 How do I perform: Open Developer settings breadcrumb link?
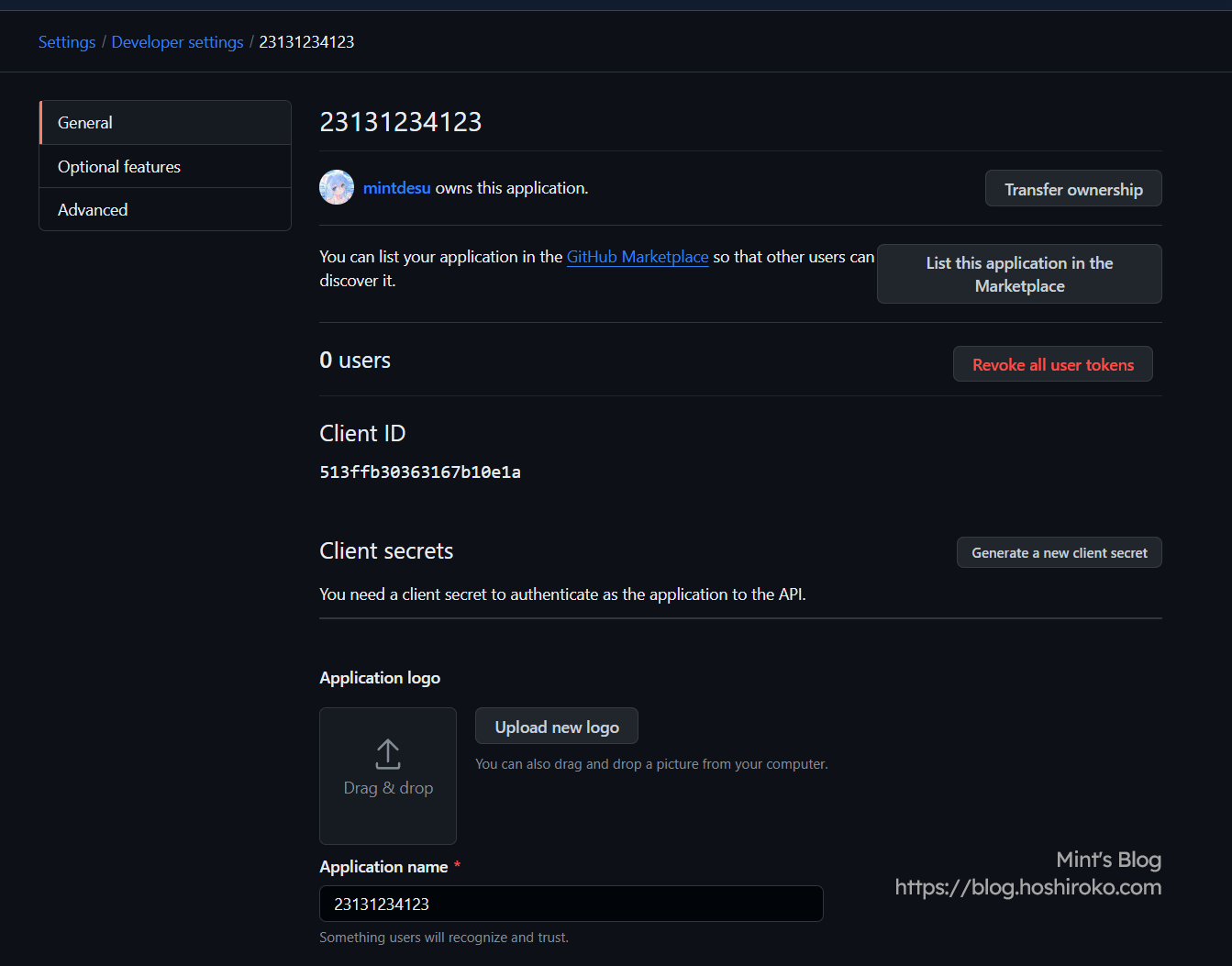[177, 42]
